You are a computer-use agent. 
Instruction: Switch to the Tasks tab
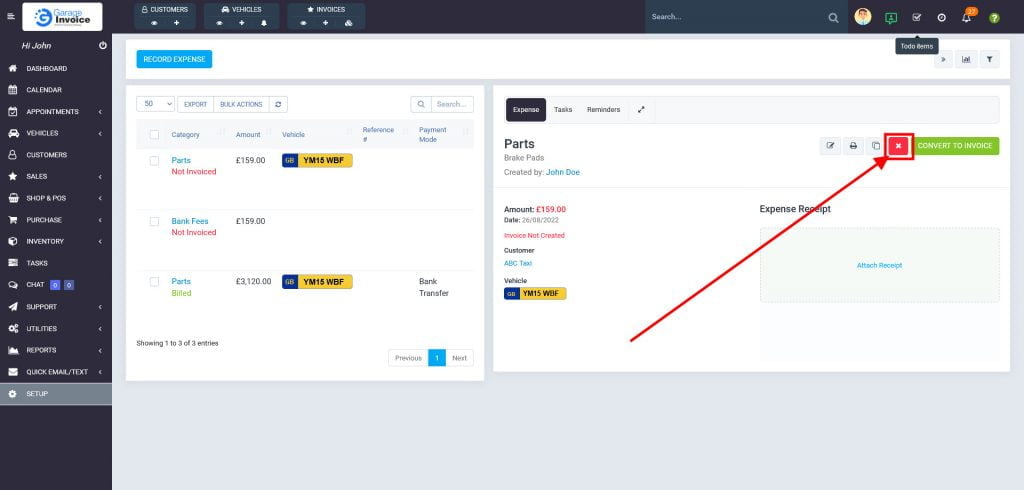tap(563, 110)
